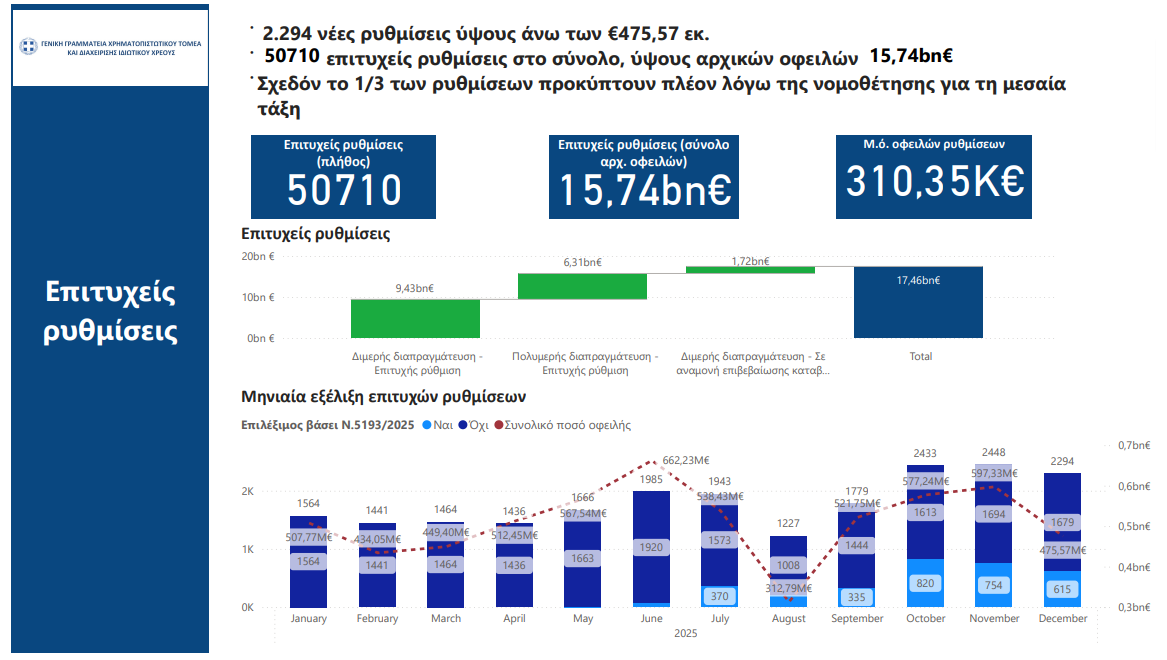This screenshot has height=660, width=1167.
Task: Select the light blue 754 segment in November
Action: 993,586
